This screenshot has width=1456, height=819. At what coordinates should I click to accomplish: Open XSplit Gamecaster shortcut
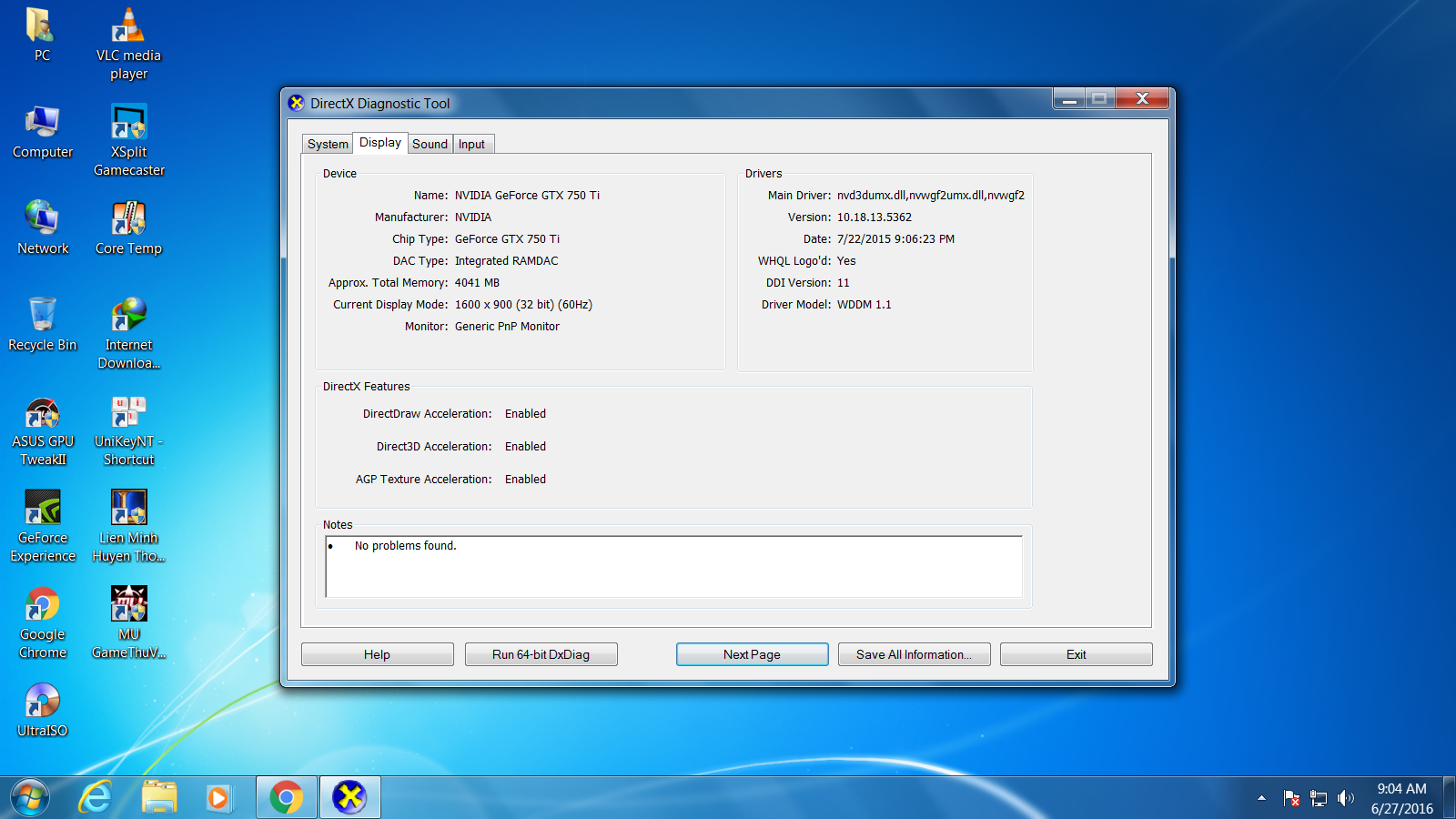[x=128, y=140]
